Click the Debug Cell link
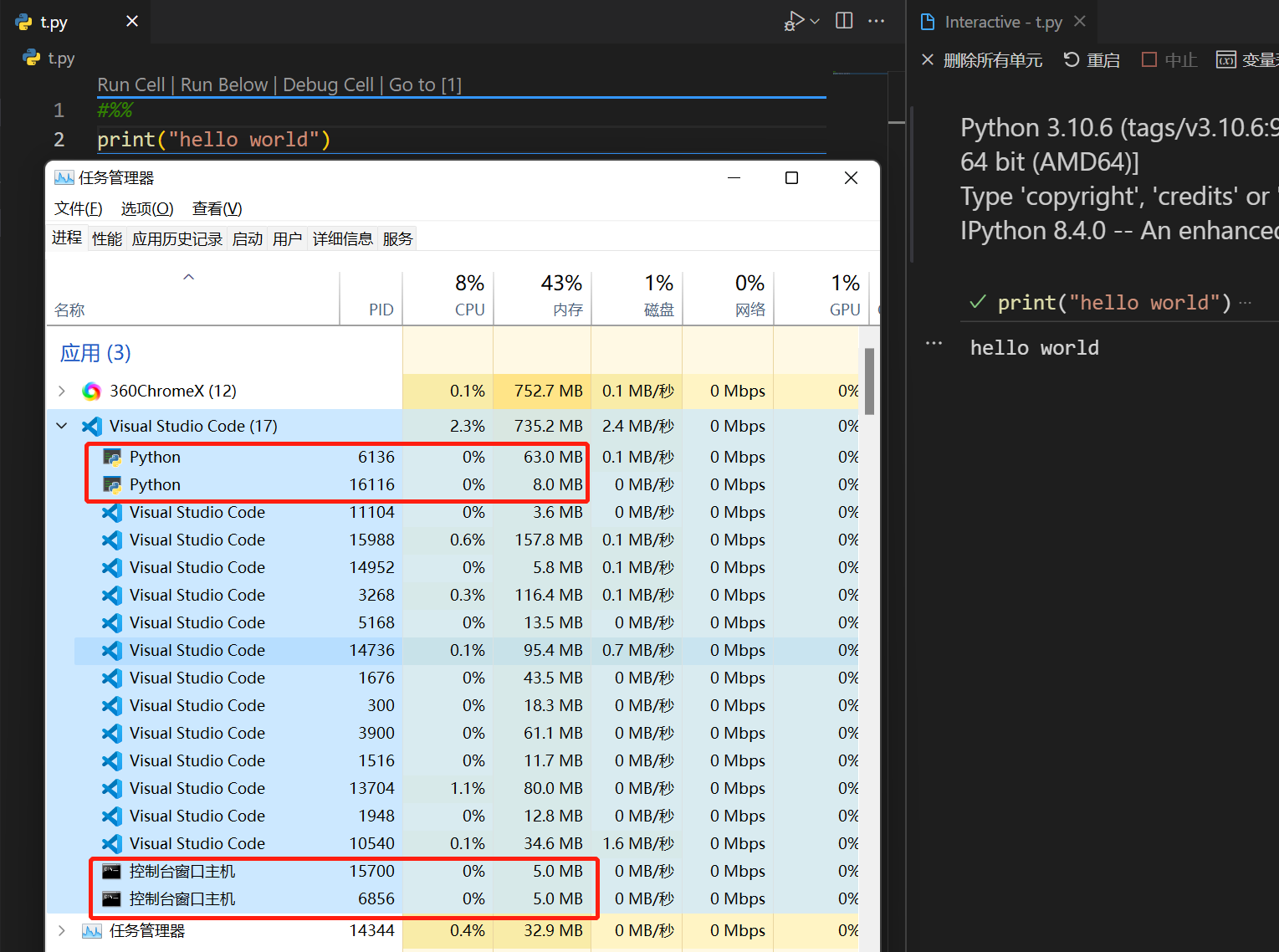The width and height of the screenshot is (1279, 952). coord(328,84)
